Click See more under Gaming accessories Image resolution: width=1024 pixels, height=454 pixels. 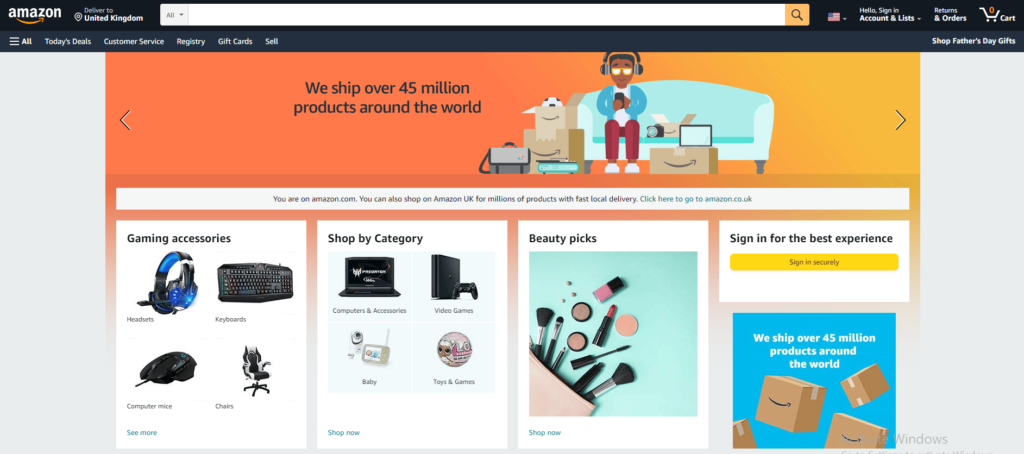pyautogui.click(x=142, y=432)
